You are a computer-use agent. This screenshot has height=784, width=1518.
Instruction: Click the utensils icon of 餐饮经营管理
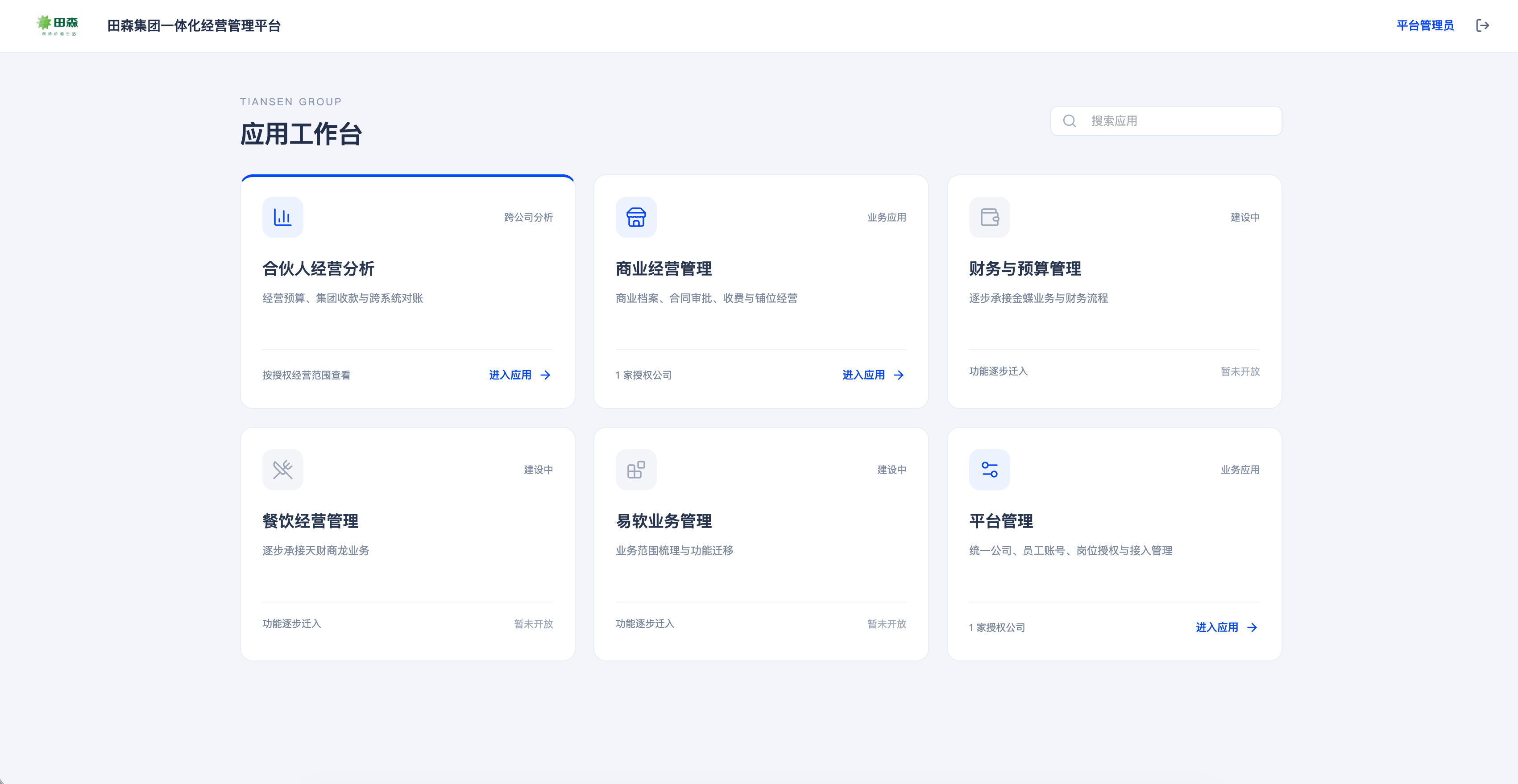[x=283, y=470]
